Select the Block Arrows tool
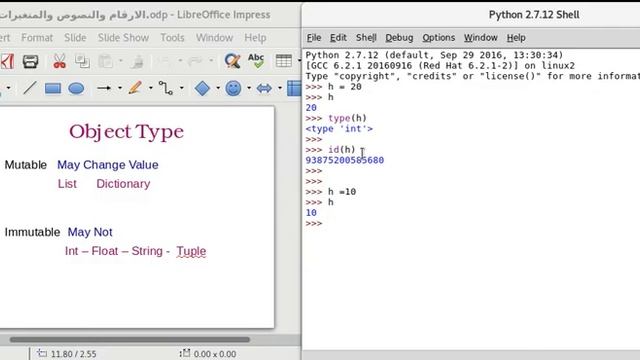 click(264, 88)
